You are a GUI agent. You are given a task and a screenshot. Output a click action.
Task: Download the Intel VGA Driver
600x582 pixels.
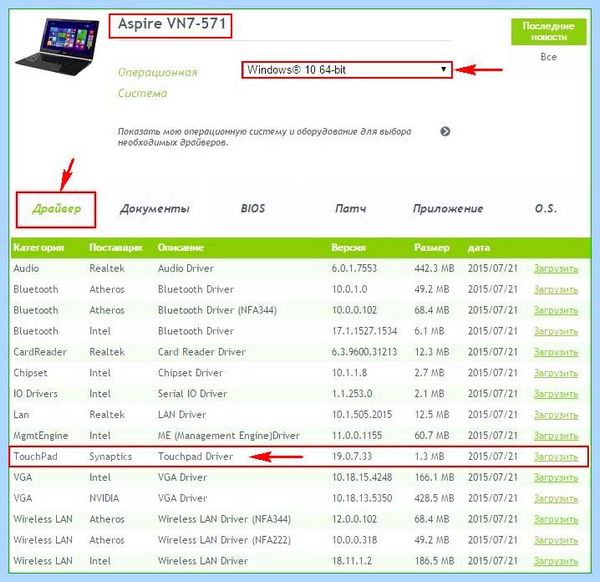click(556, 478)
